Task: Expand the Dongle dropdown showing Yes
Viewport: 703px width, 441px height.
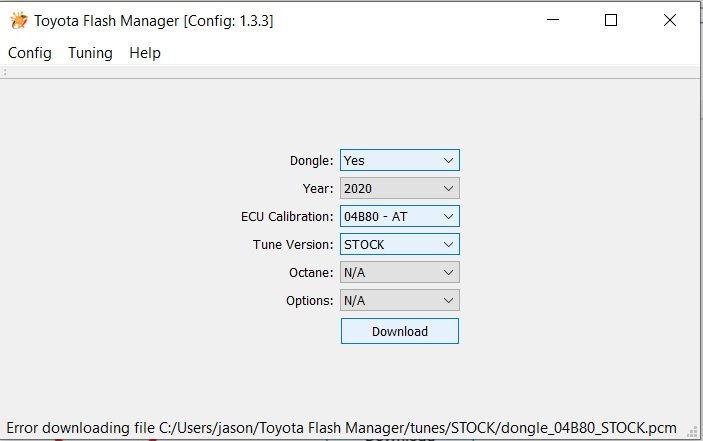Action: (x=399, y=160)
